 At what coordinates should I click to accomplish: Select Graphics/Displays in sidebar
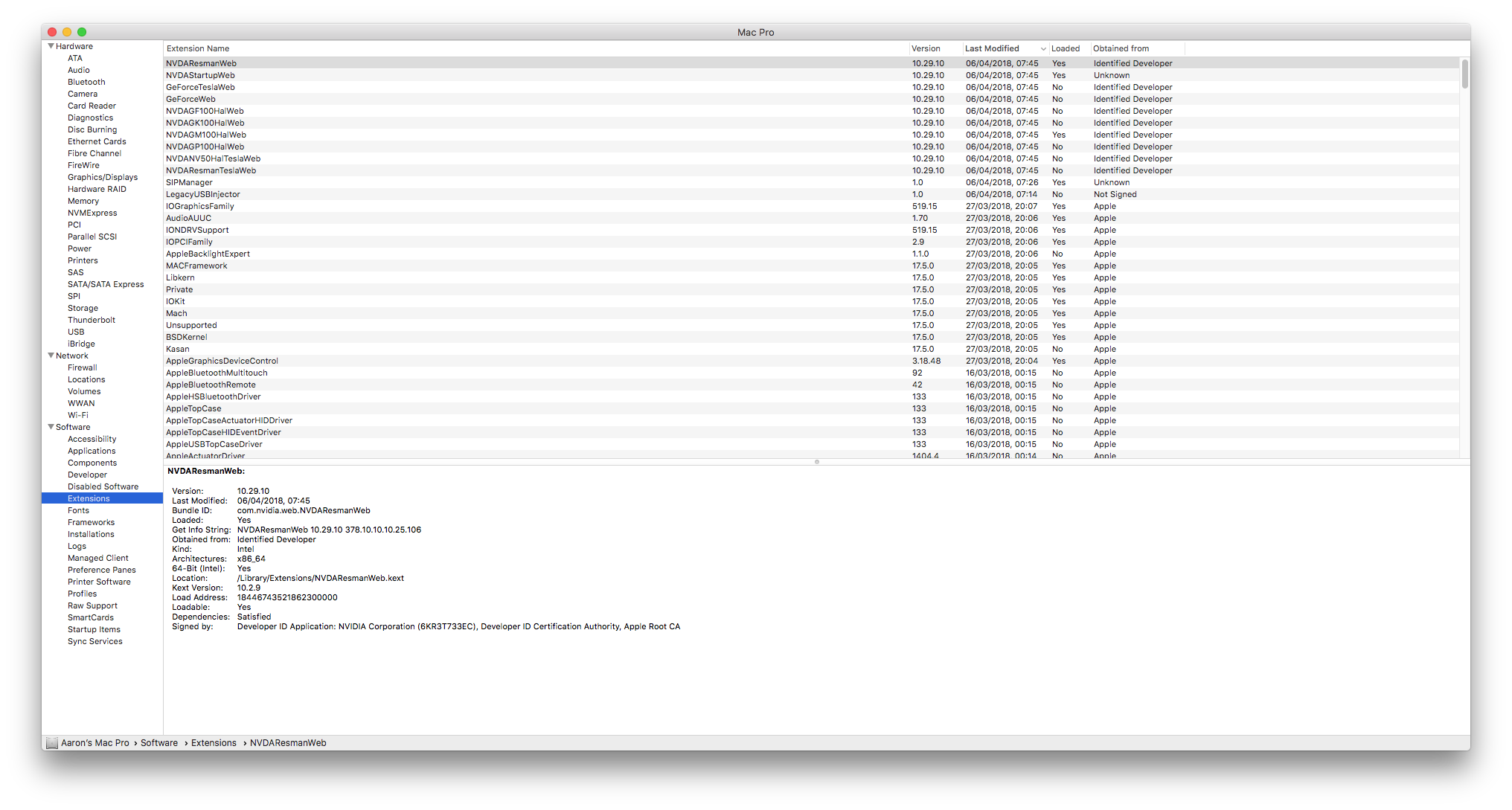click(x=102, y=177)
